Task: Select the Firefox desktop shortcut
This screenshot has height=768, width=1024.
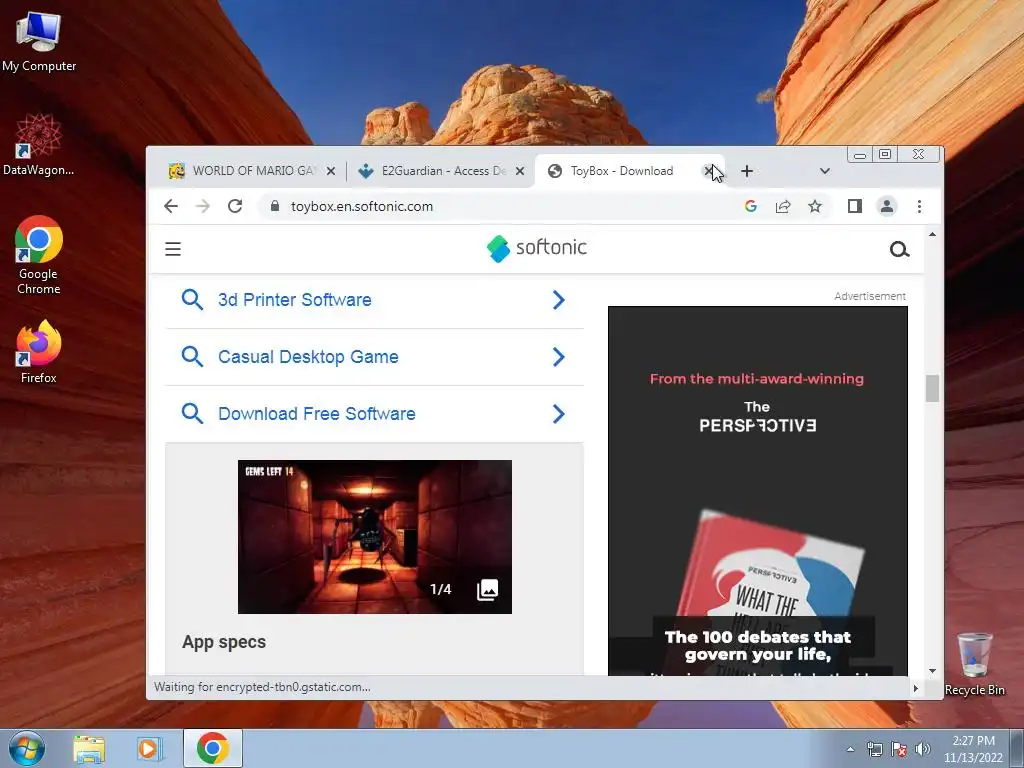Action: 39,351
